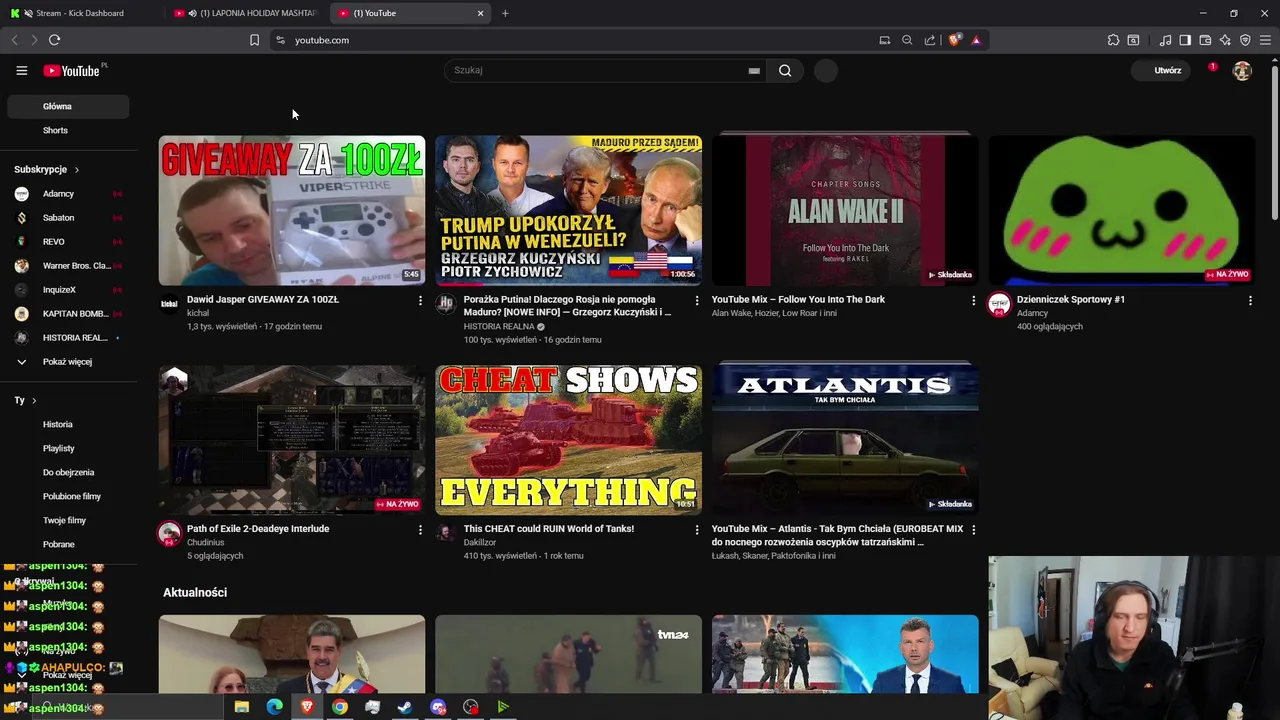The height and width of the screenshot is (720, 1280).
Task: Switch to the Stream - Kick Dashboard tab
Action: [x=80, y=13]
